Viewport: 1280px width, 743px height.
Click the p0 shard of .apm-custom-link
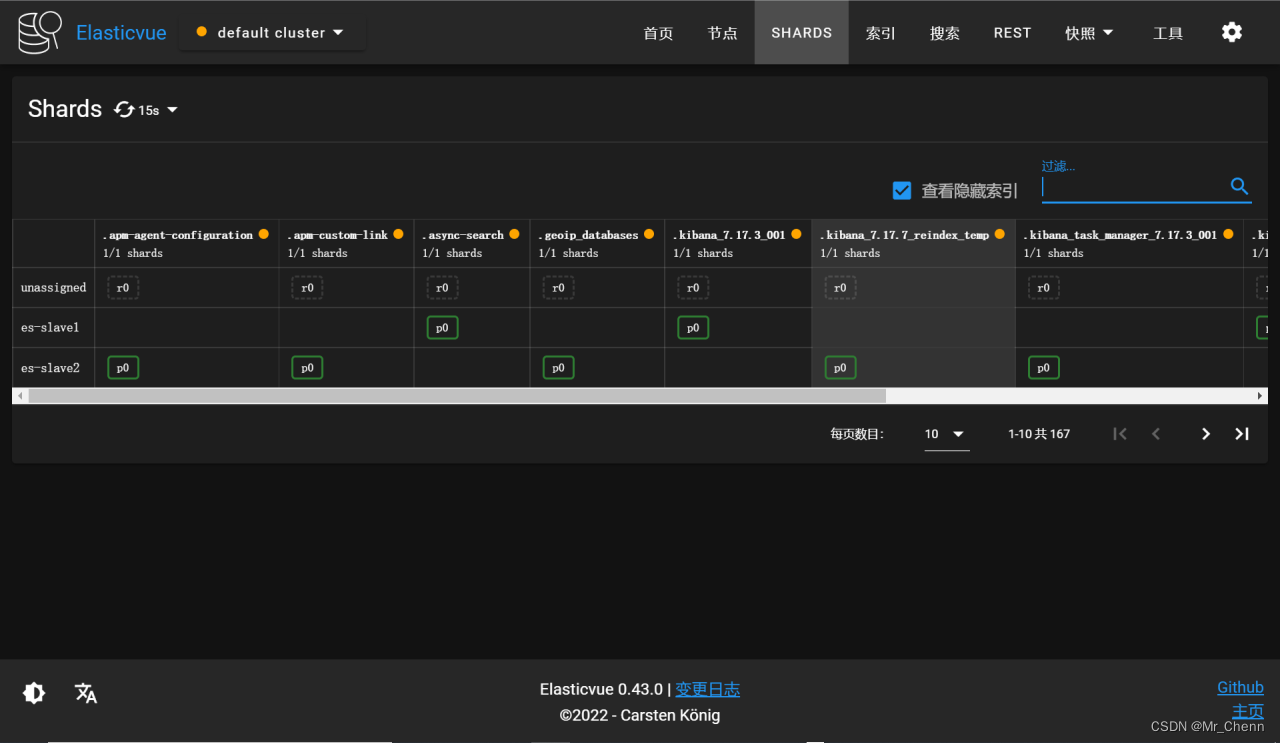click(x=307, y=368)
